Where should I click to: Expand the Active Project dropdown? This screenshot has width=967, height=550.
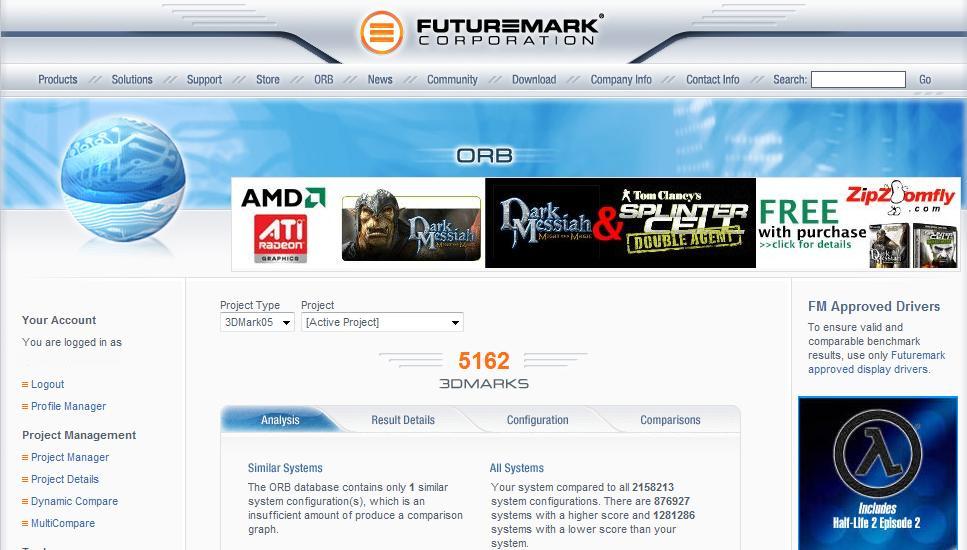click(x=382, y=322)
